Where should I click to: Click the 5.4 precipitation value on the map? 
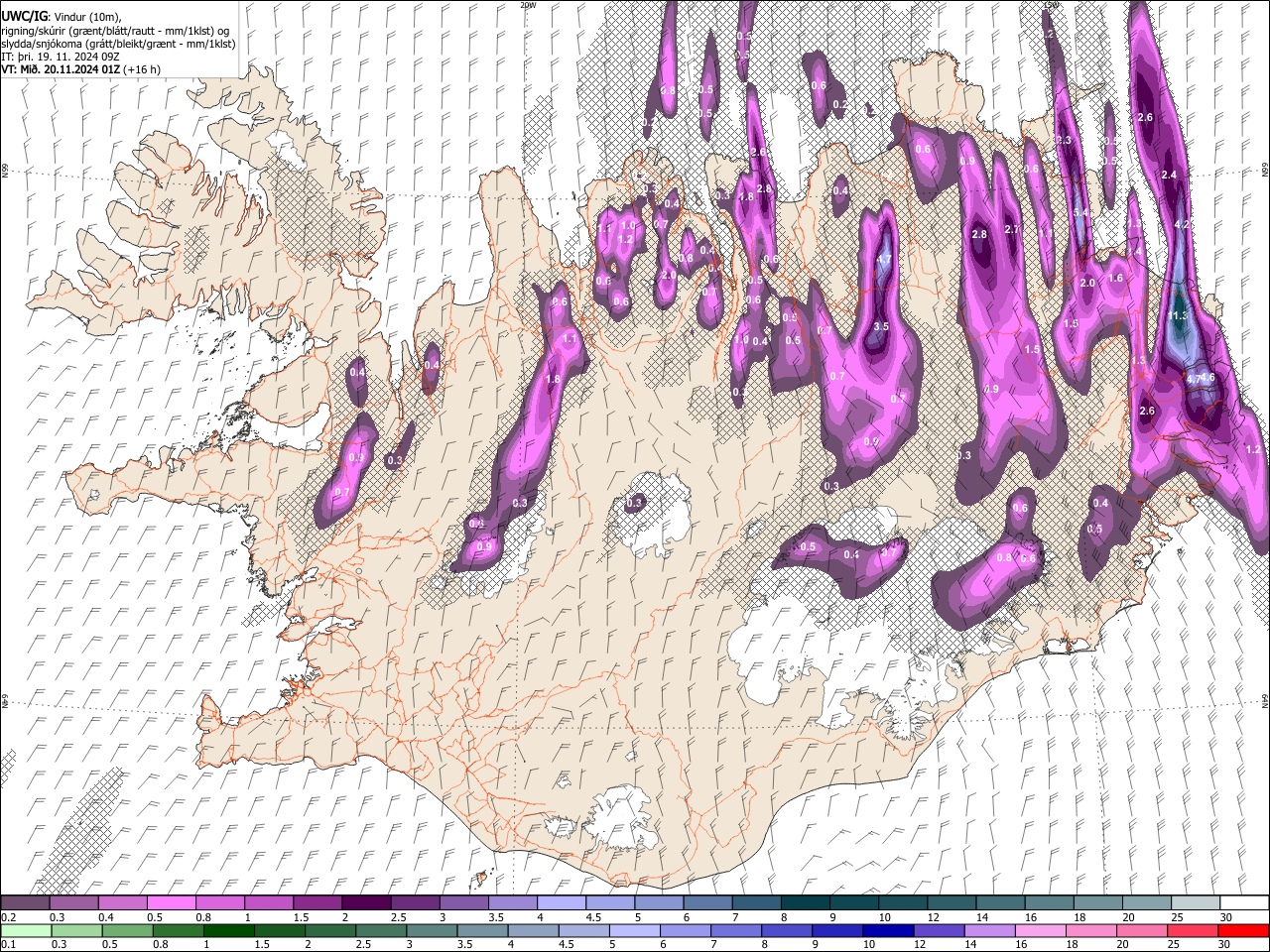[x=1081, y=212]
